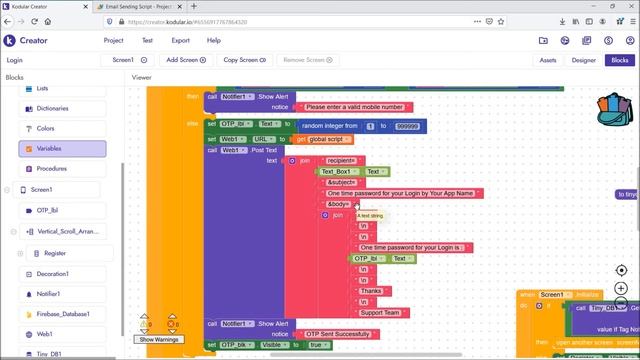Click the mutator gear on outer join block
This screenshot has width=640, height=360.
coord(292,161)
